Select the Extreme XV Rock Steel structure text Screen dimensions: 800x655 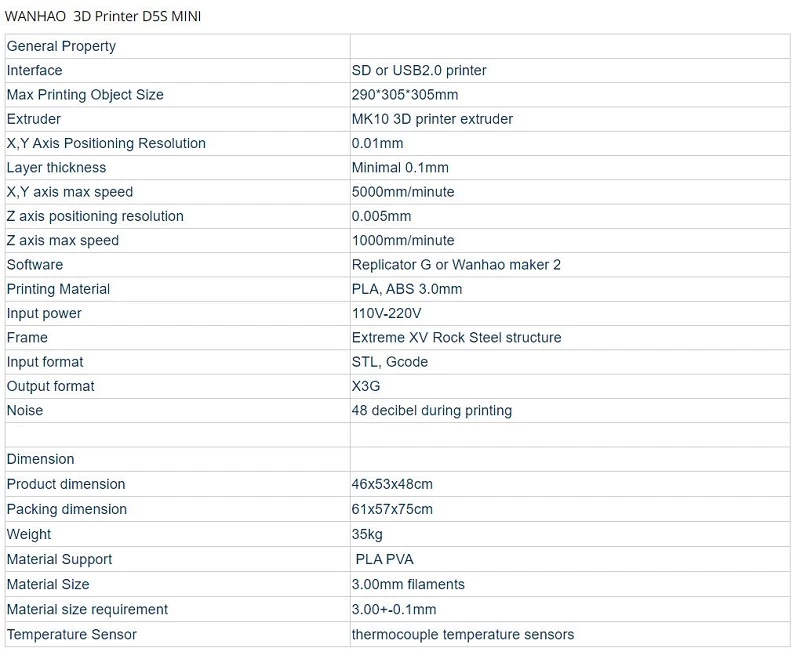click(x=456, y=338)
